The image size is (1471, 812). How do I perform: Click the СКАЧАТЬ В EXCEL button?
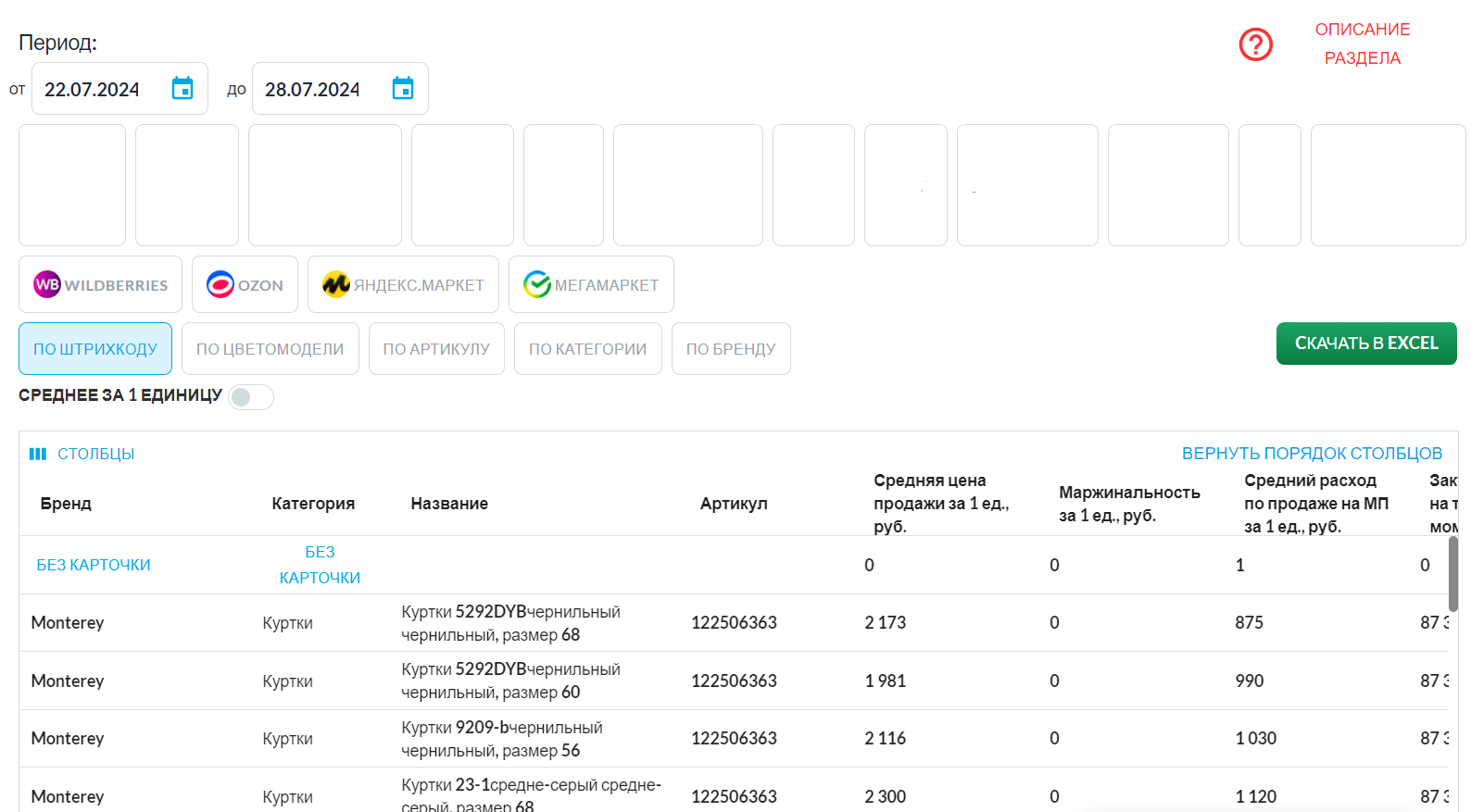[1366, 344]
